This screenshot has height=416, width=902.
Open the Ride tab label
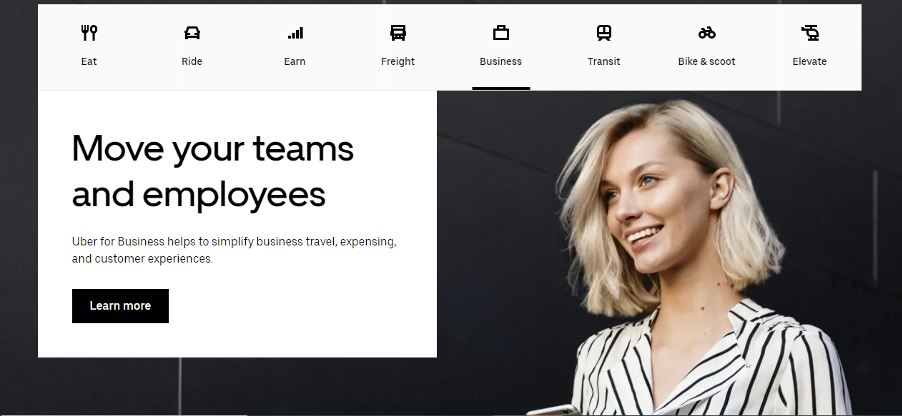tap(192, 61)
